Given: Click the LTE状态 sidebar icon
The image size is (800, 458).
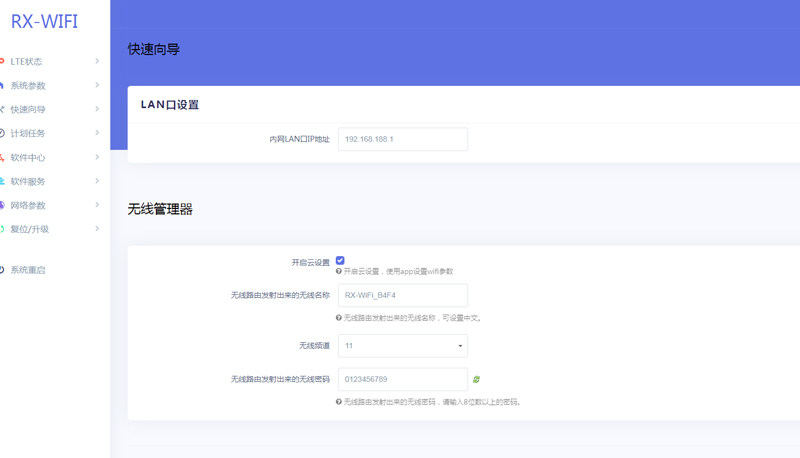Looking at the screenshot, I should pyautogui.click(x=2, y=61).
